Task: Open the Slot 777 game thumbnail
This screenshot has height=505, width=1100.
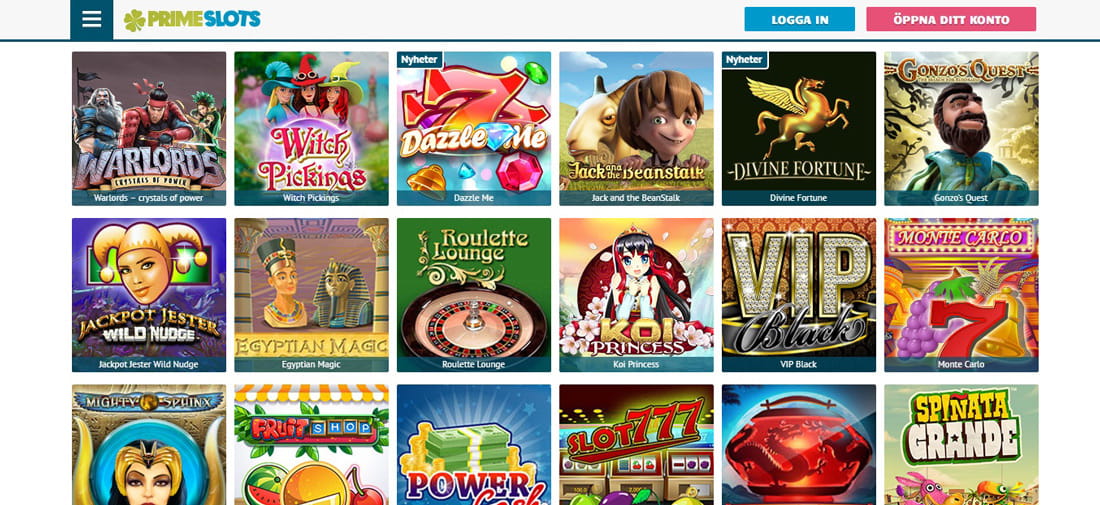Action: pyautogui.click(x=636, y=445)
